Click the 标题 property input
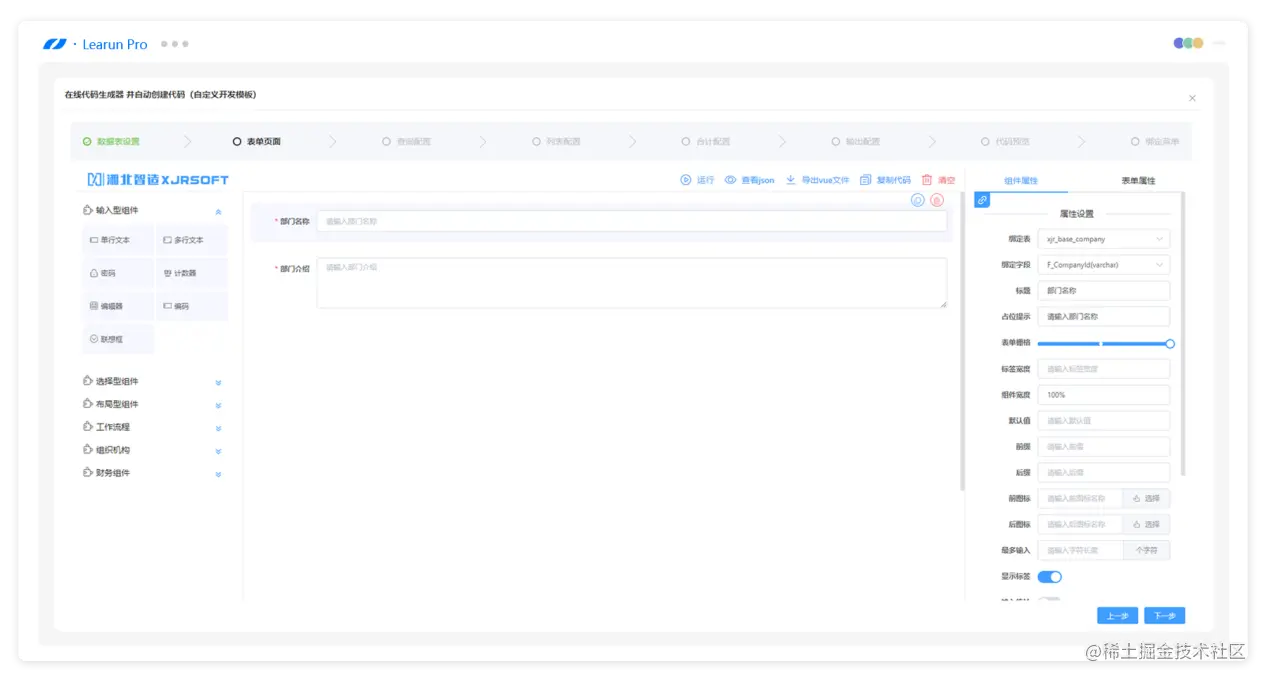This screenshot has height=682, width=1266. pos(1103,291)
